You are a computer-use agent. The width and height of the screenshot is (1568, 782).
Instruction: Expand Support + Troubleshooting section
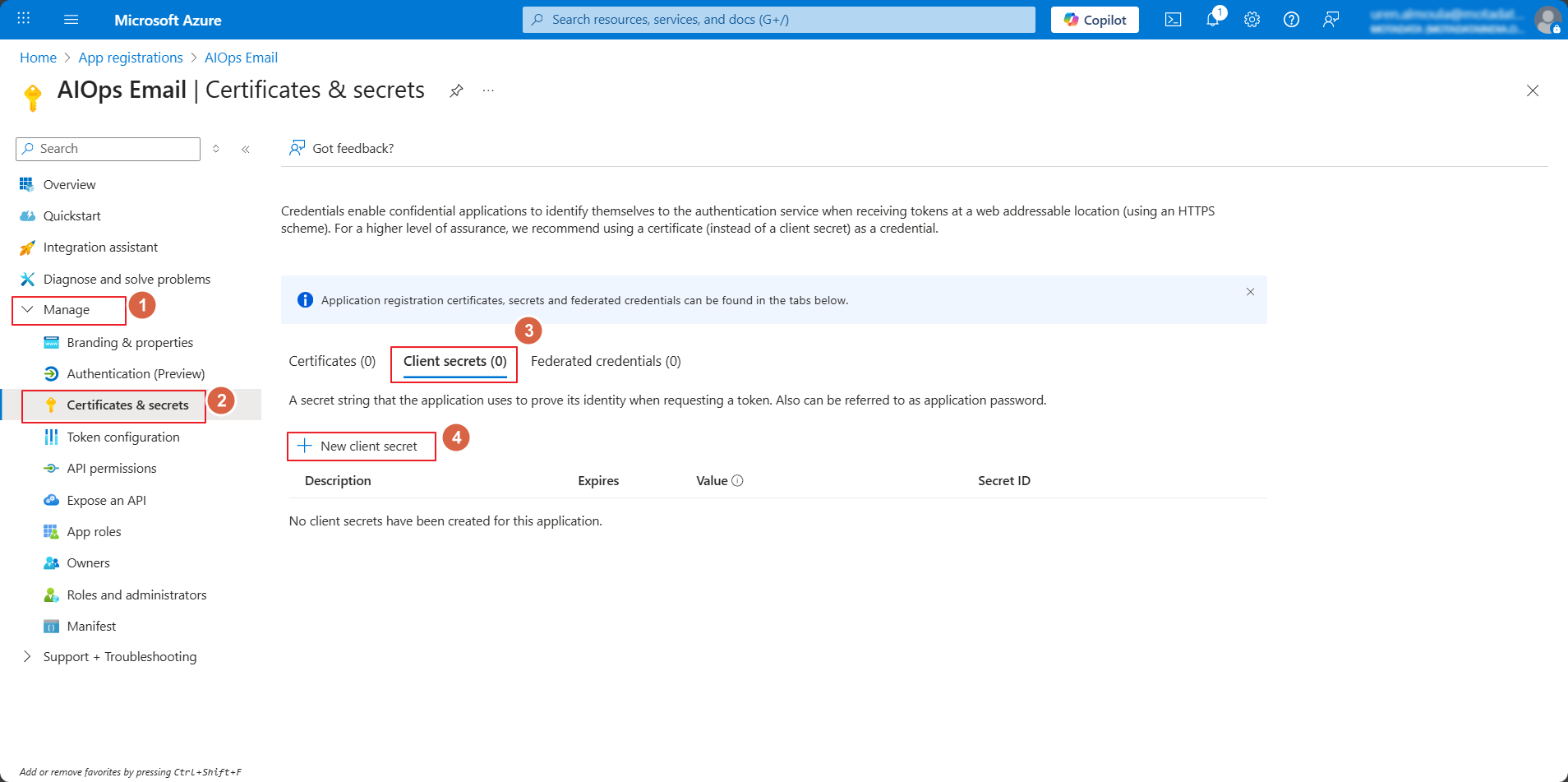click(x=28, y=656)
